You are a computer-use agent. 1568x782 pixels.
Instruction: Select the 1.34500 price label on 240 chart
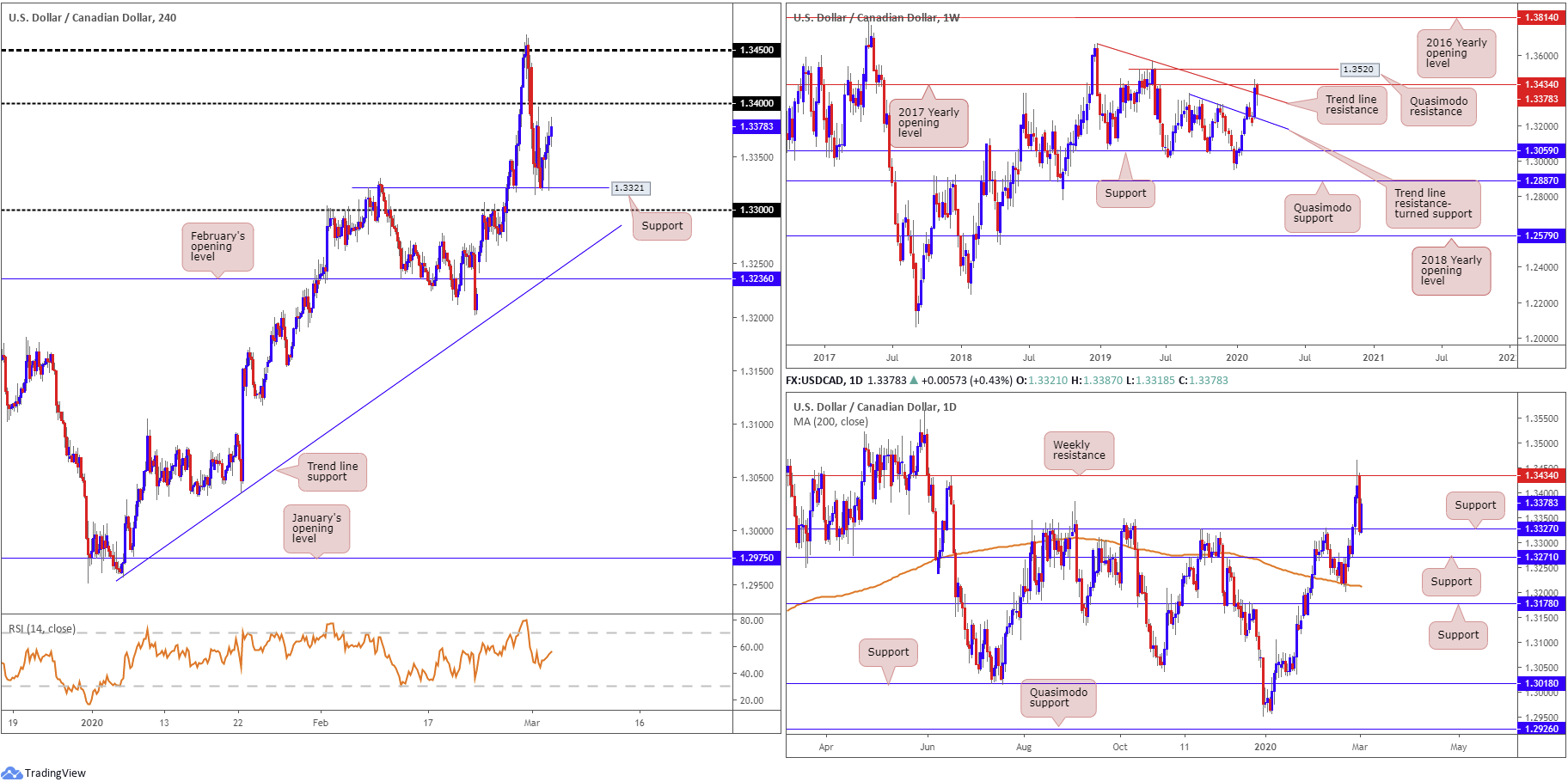[756, 50]
